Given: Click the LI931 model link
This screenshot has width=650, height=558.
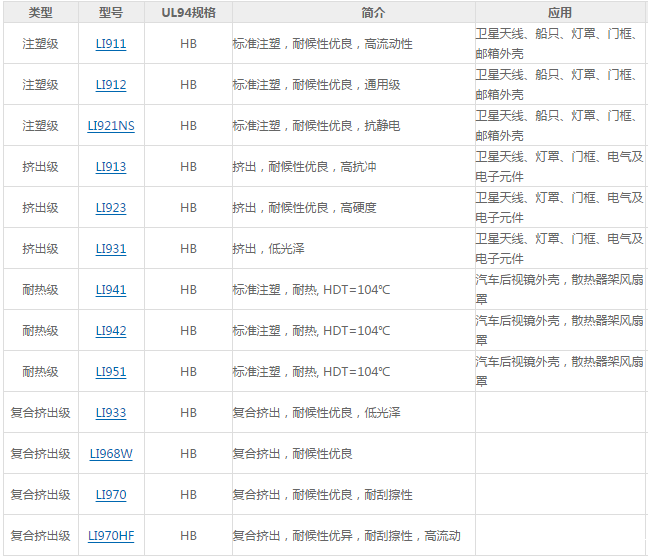Looking at the screenshot, I should click(111, 249).
